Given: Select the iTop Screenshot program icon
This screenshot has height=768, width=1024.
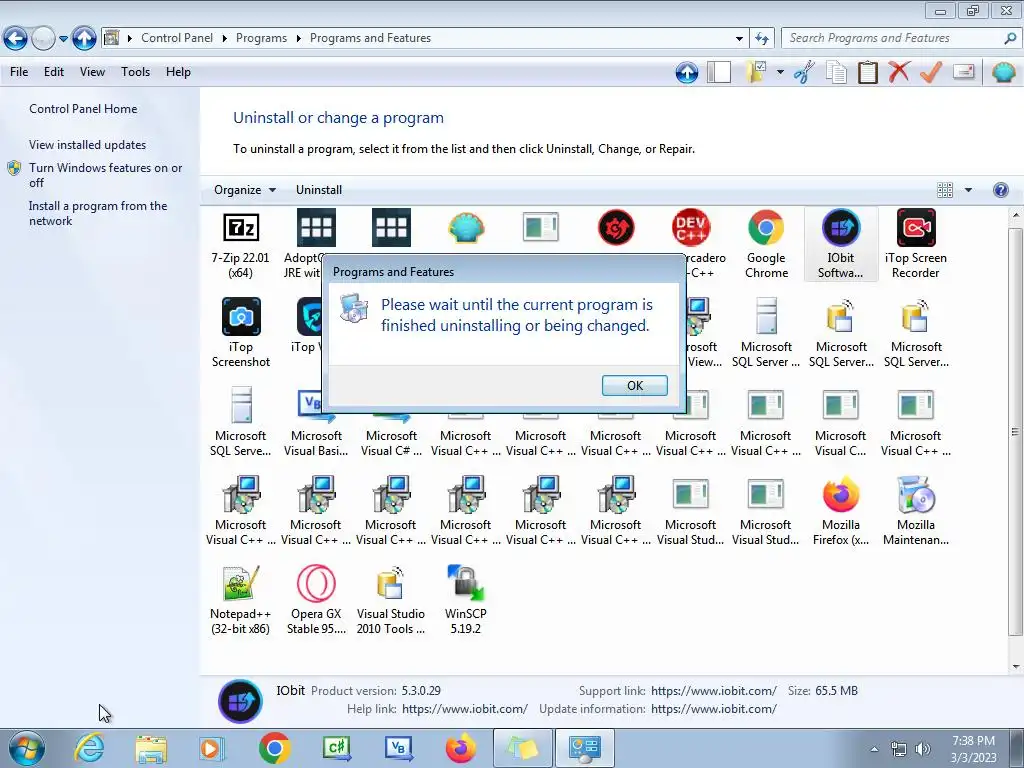Looking at the screenshot, I should (x=241, y=333).
